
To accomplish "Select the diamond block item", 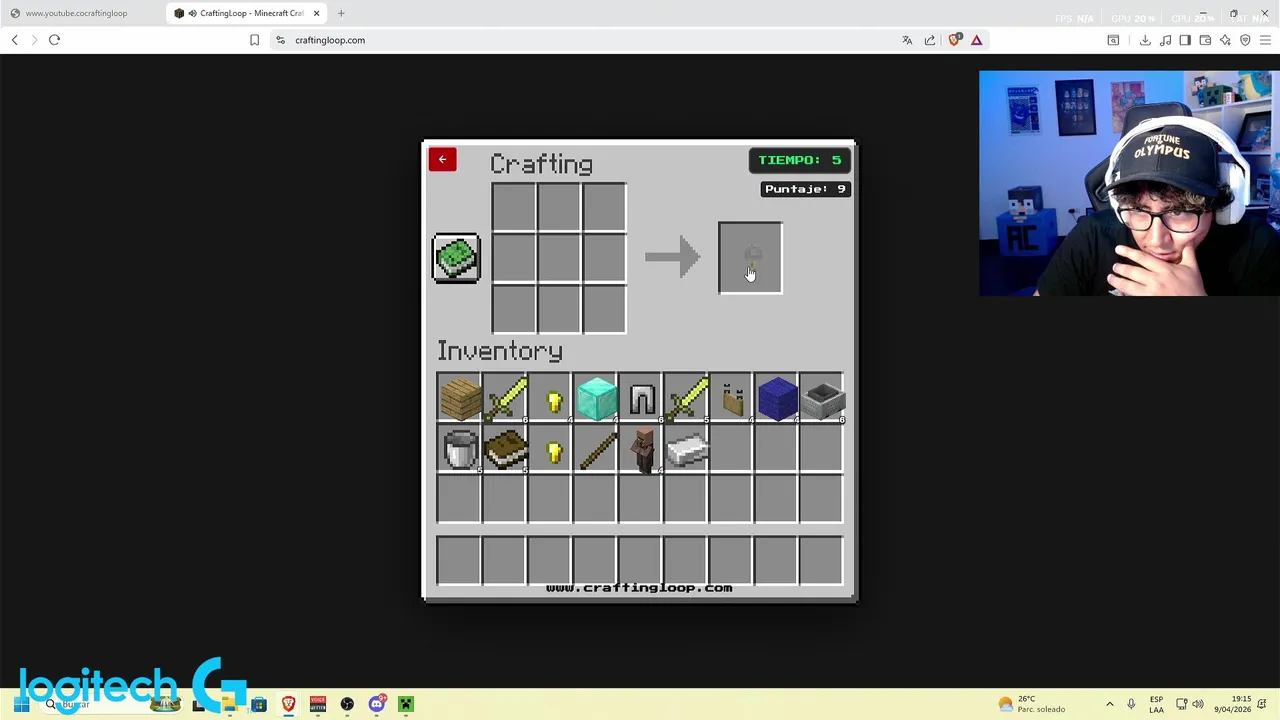I will click(597, 399).
